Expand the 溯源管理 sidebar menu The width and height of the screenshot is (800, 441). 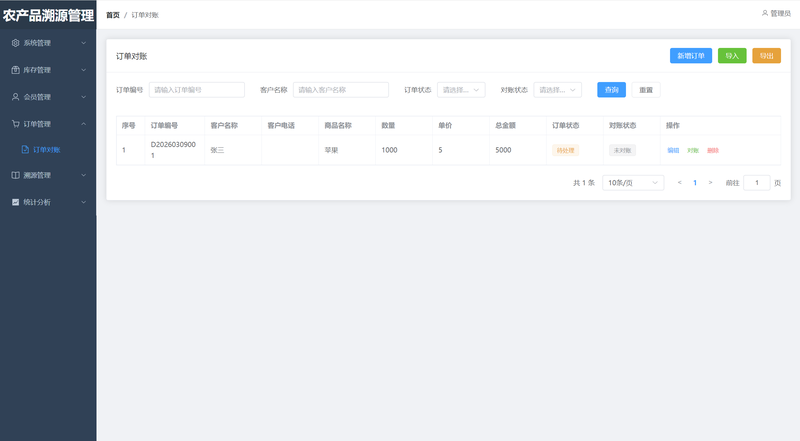pyautogui.click(x=48, y=175)
